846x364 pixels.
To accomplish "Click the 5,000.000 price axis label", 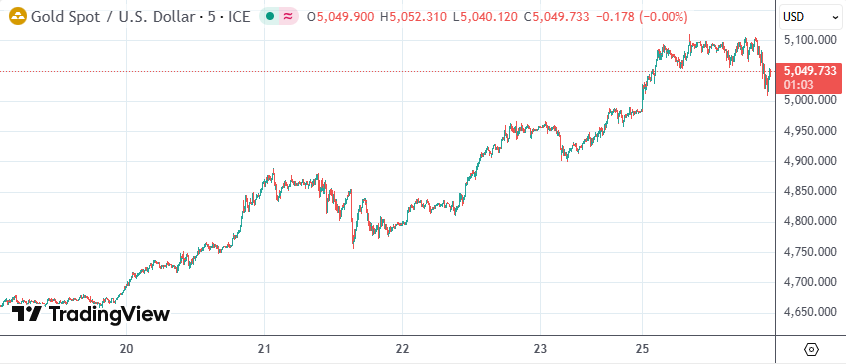I will point(810,100).
